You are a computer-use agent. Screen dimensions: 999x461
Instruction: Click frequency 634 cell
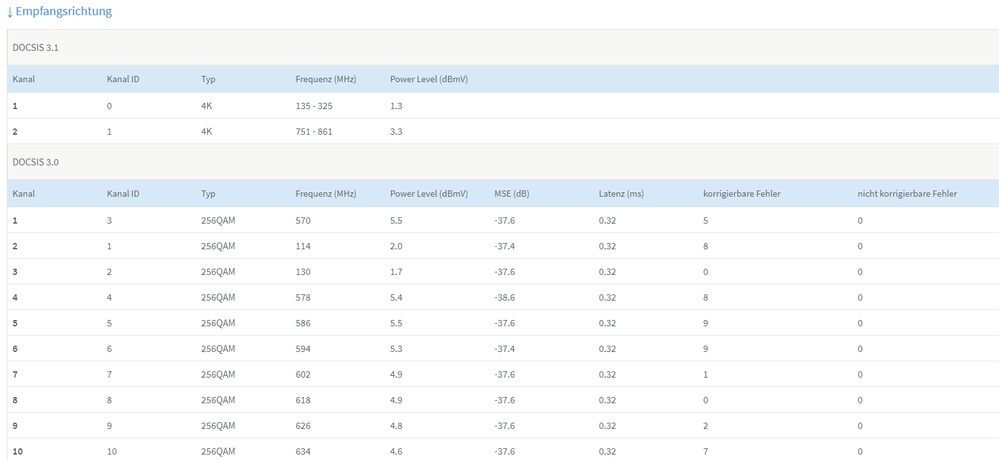303,451
